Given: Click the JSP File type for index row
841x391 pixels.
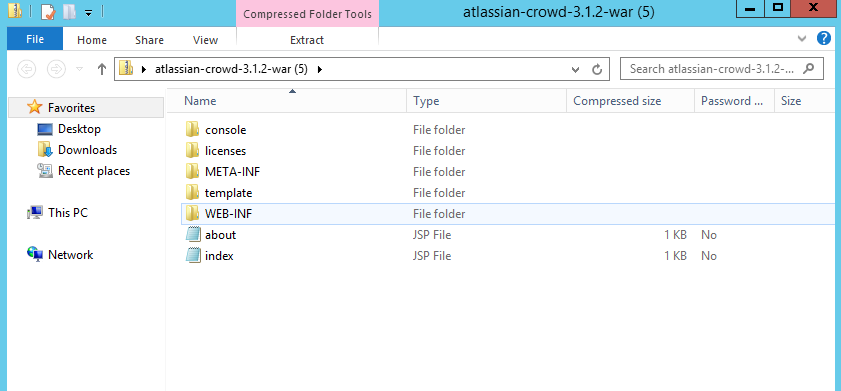Looking at the screenshot, I should pyautogui.click(x=432, y=256).
